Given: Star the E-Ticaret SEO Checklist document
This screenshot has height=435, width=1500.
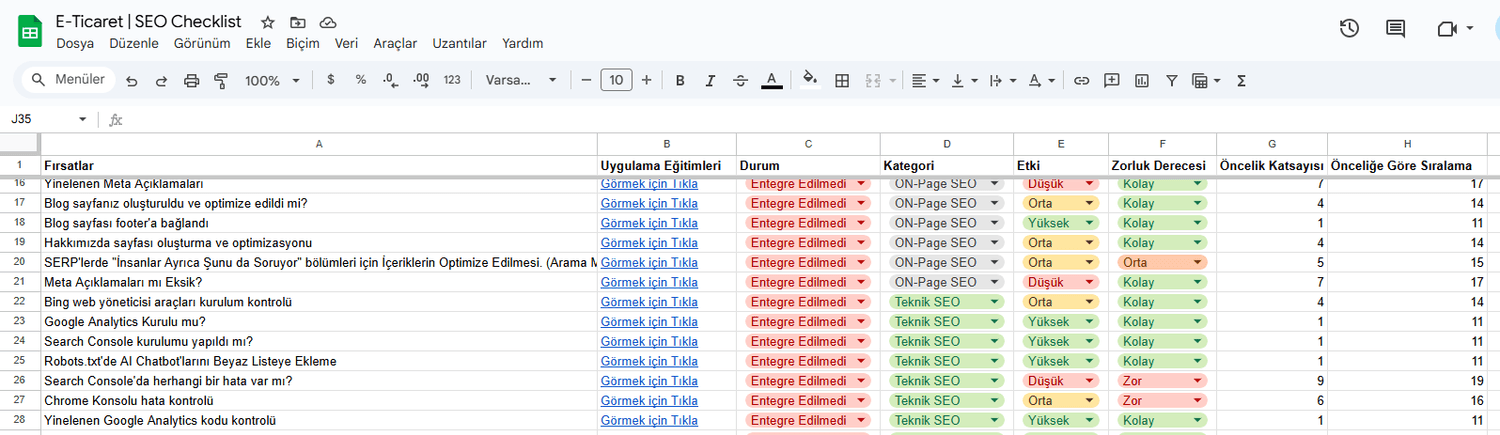Looking at the screenshot, I should [x=268, y=22].
